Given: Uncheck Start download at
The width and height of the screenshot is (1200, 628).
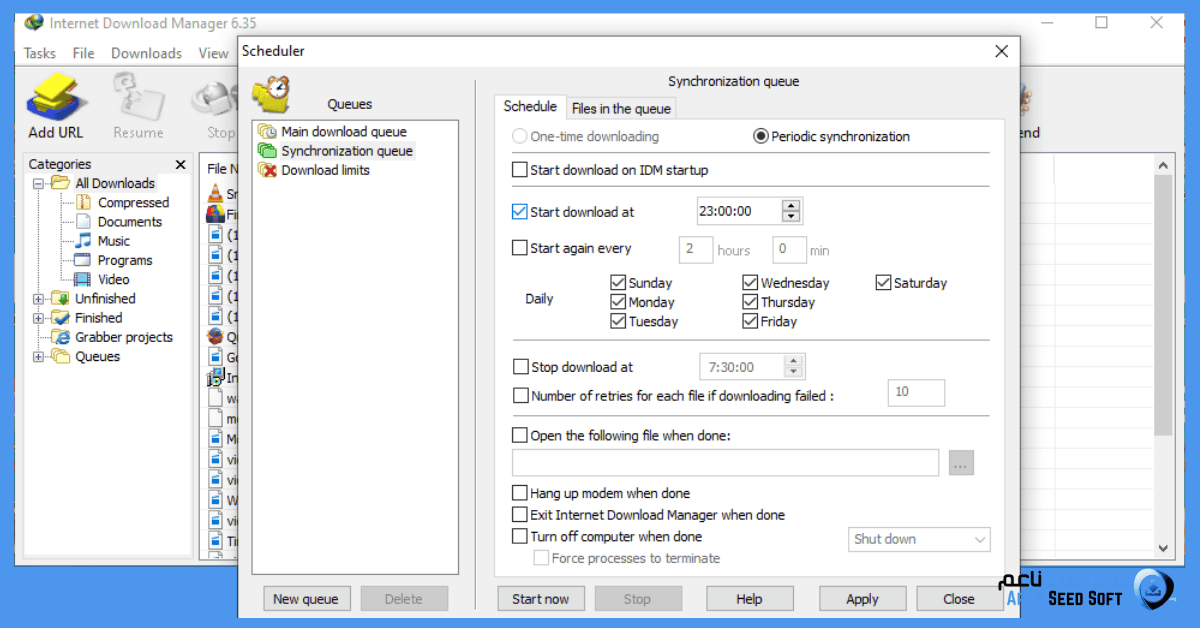Looking at the screenshot, I should tap(519, 211).
